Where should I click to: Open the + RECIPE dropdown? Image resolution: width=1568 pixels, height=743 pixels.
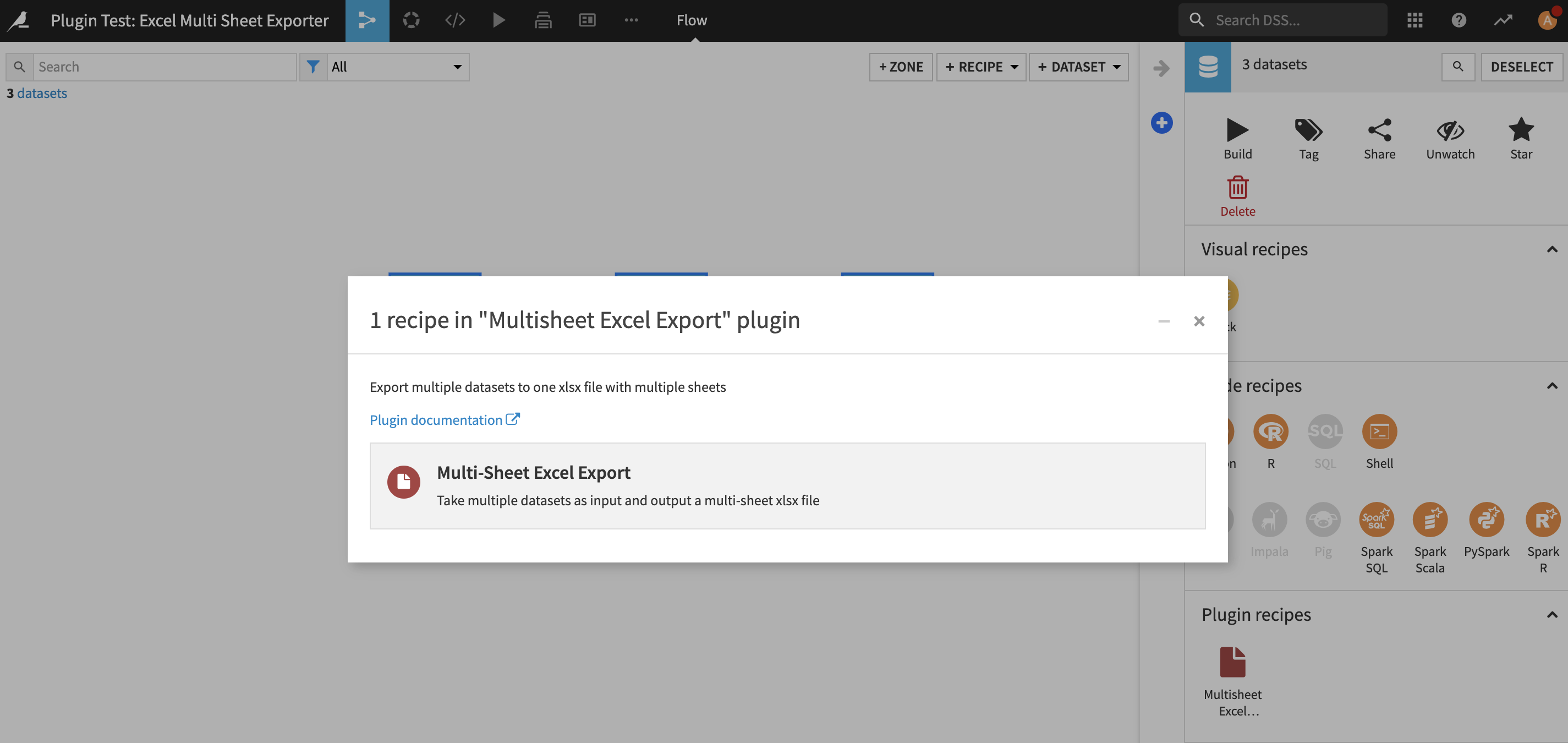pyautogui.click(x=980, y=67)
